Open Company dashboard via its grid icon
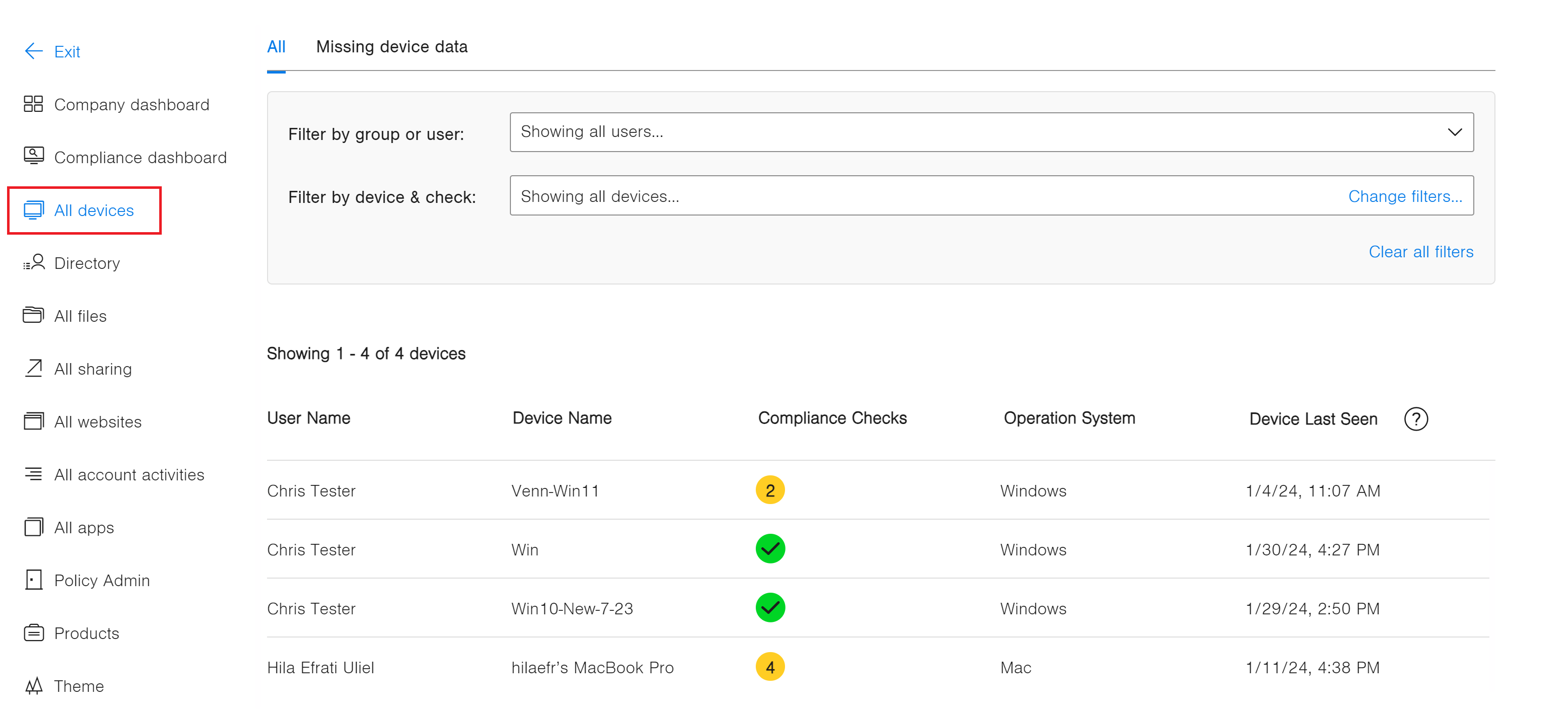Screen dimensions: 1568x709 point(33,104)
